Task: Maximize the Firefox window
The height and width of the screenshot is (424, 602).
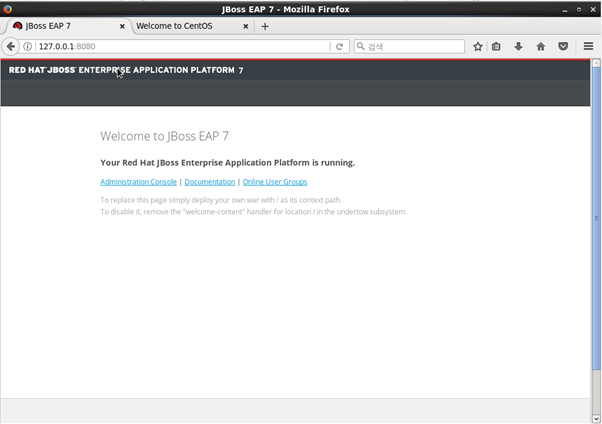Action: click(x=579, y=10)
